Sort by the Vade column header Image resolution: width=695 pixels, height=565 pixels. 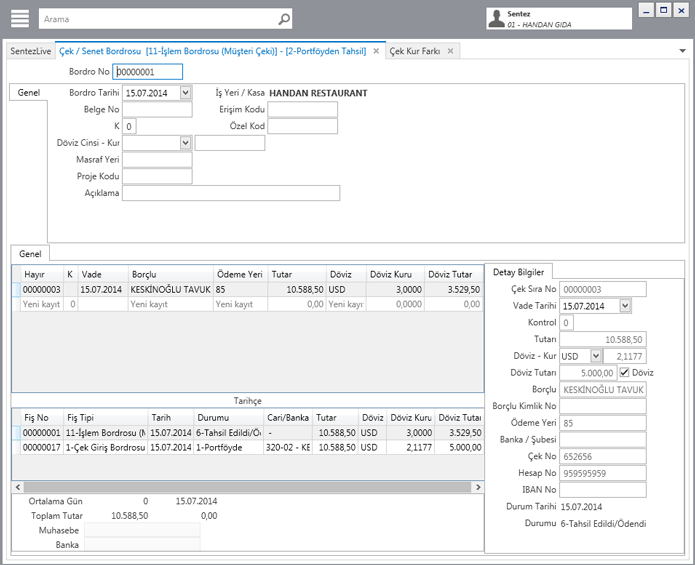coord(103,274)
